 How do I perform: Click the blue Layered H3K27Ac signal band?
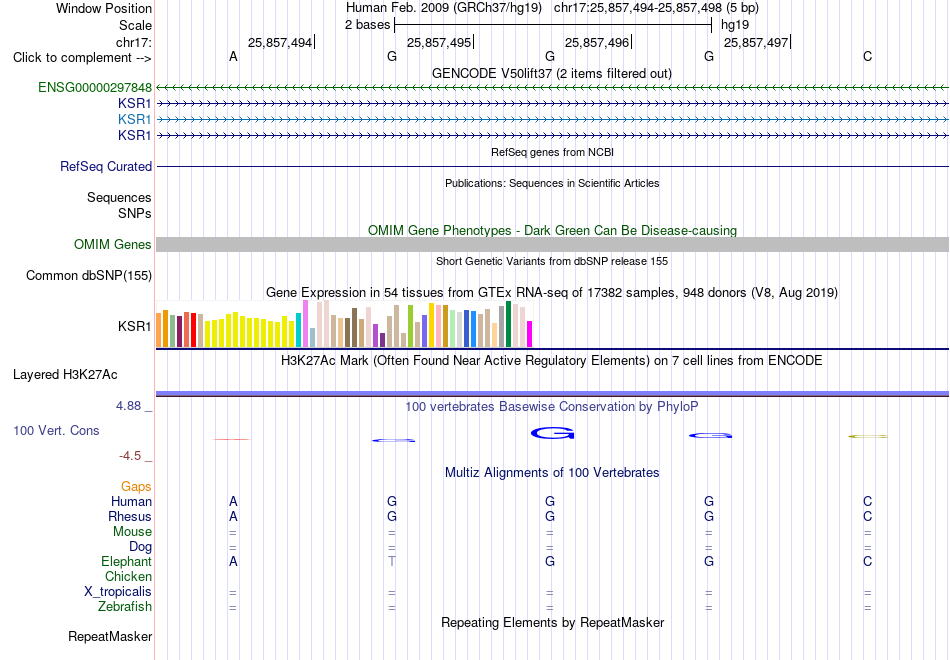pyautogui.click(x=552, y=394)
